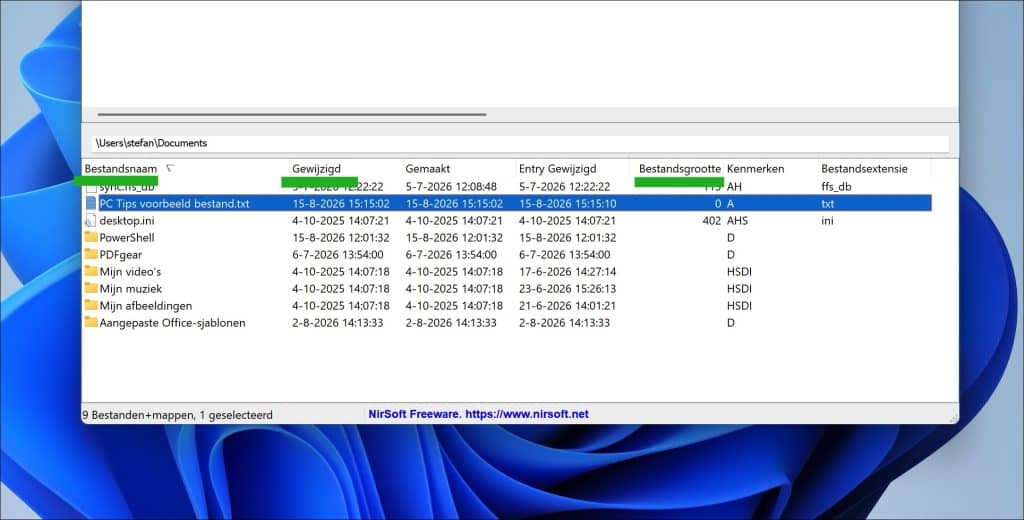Click the created date 5-7-2026 12:08:48
This screenshot has height=520, width=1024.
[451, 187]
